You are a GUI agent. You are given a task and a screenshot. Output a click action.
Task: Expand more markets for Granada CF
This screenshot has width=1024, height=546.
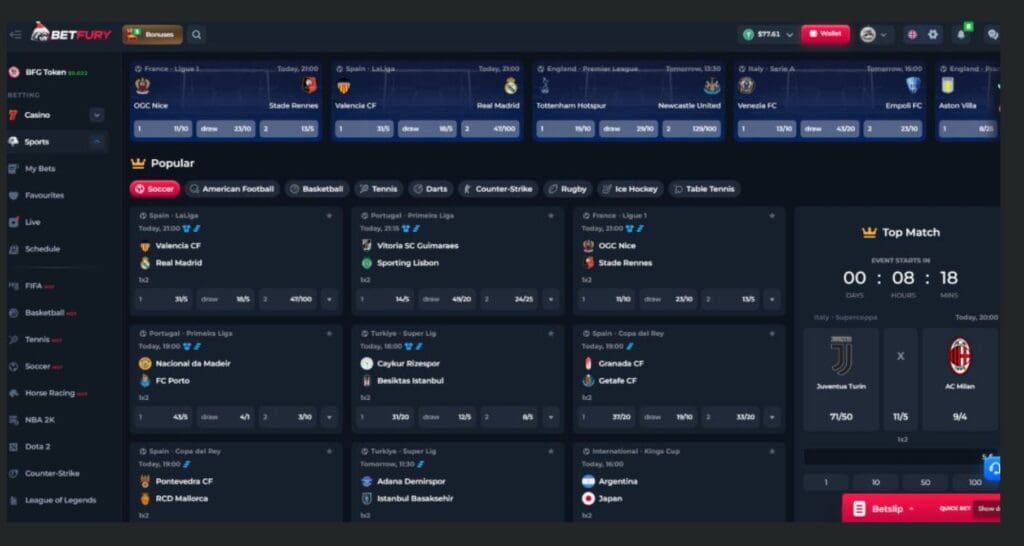772,417
